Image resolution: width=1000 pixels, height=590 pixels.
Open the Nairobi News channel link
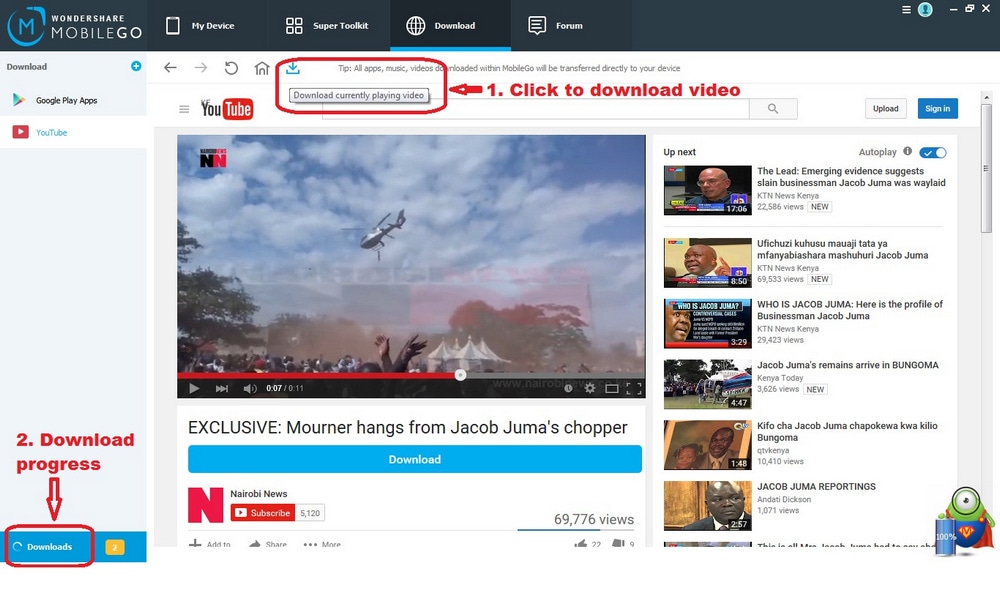(258, 494)
